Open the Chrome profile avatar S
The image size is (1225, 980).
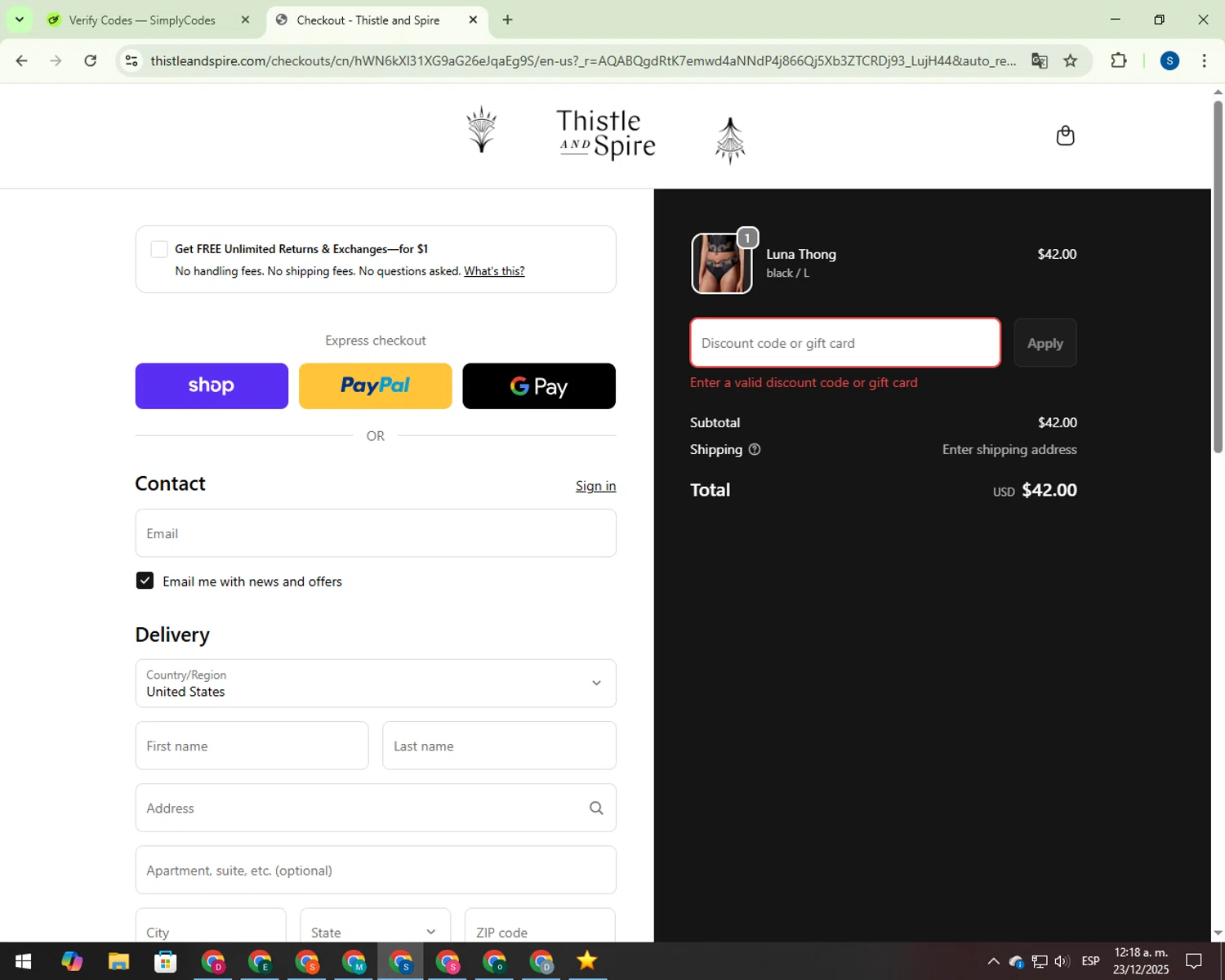[x=1169, y=60]
